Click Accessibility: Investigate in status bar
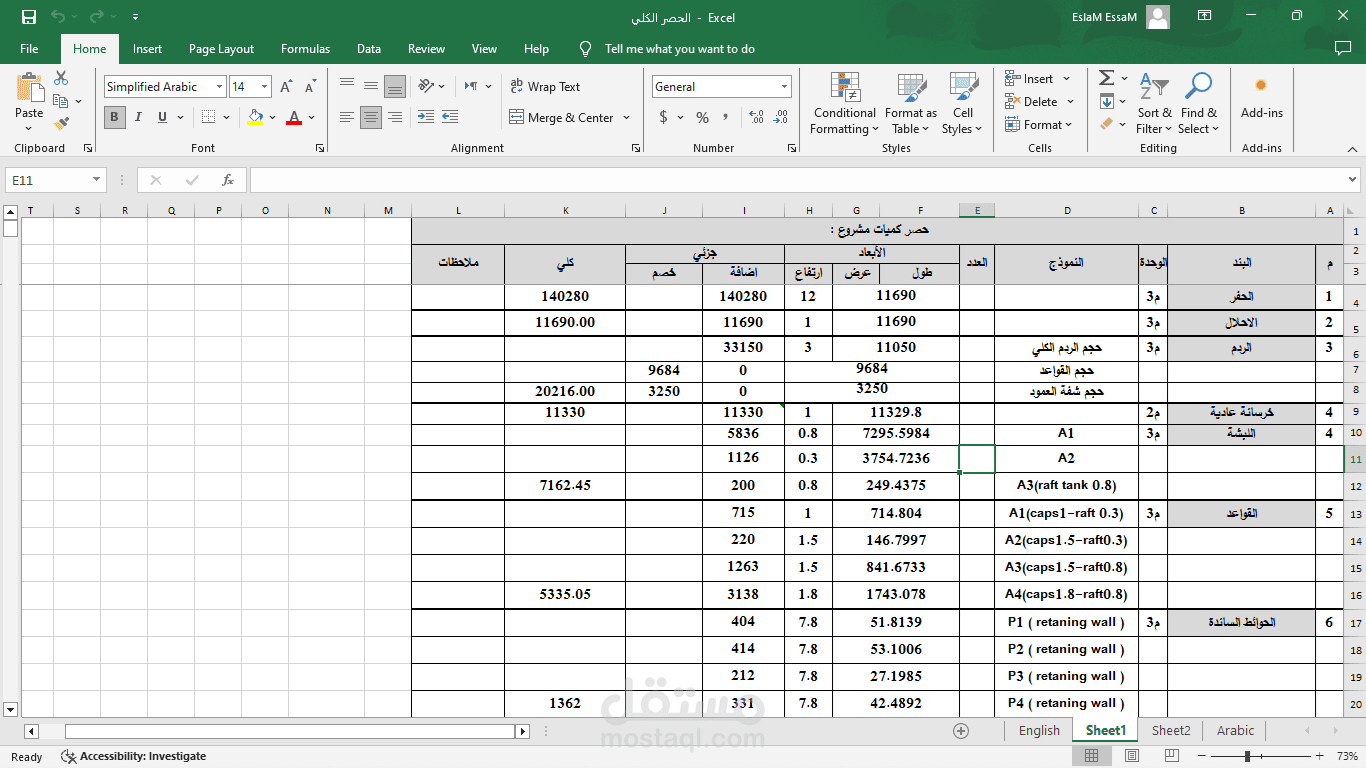 click(134, 756)
